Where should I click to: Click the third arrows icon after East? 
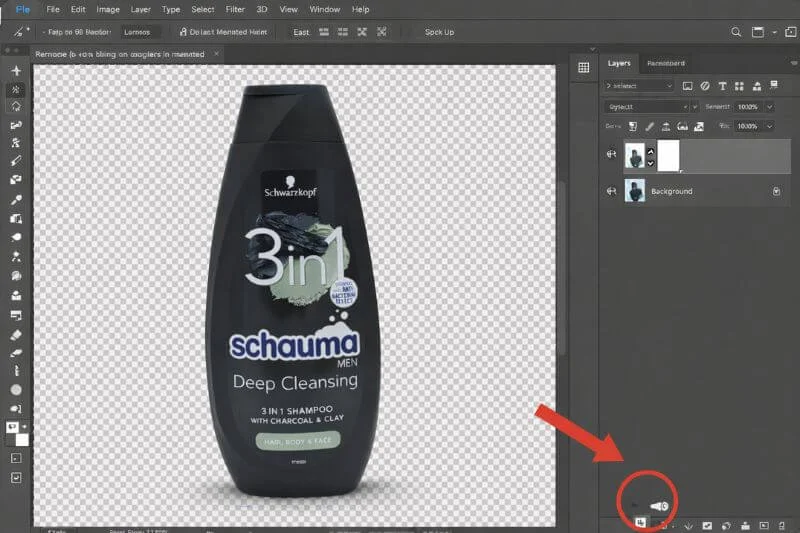[x=362, y=32]
